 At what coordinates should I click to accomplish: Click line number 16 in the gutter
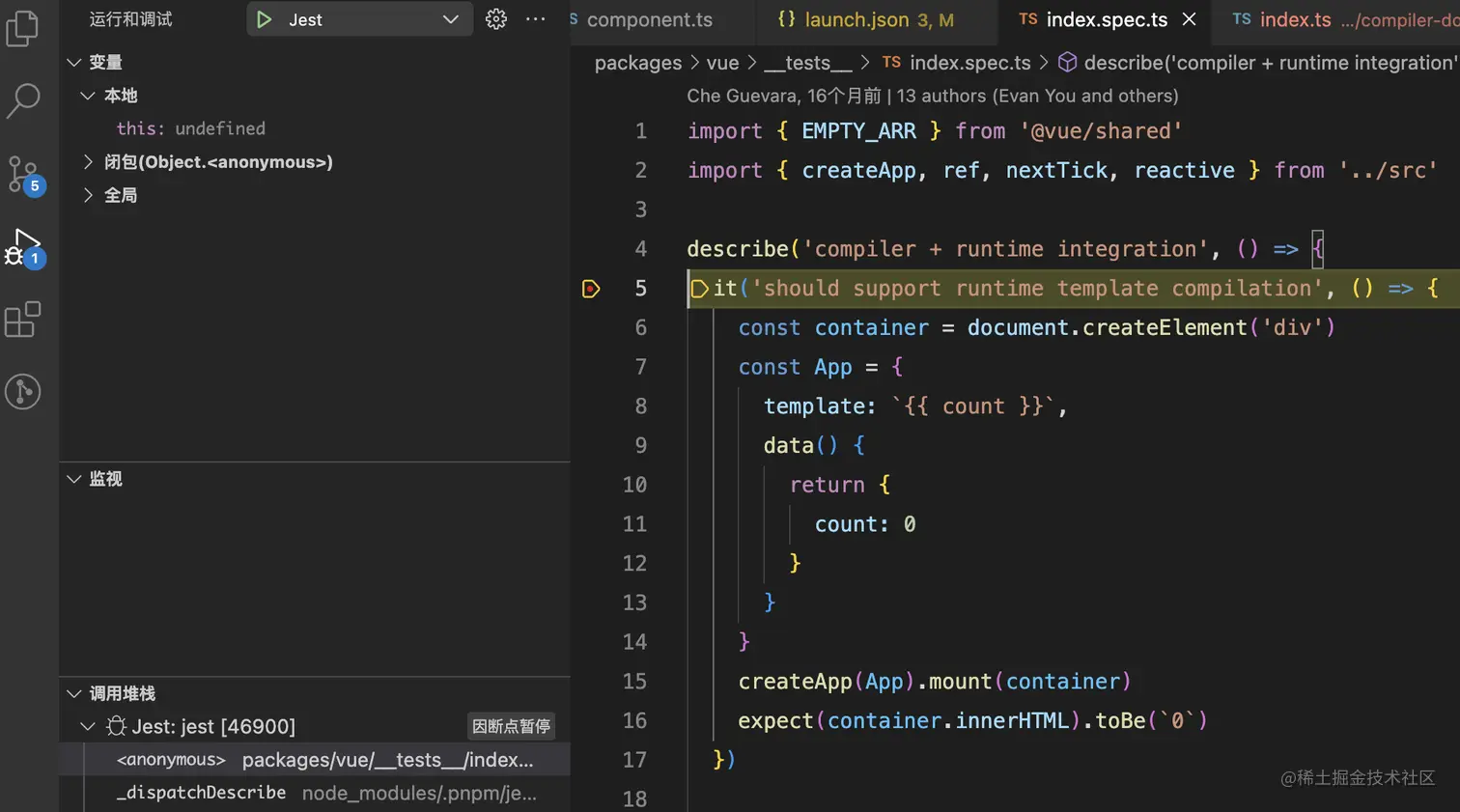634,721
